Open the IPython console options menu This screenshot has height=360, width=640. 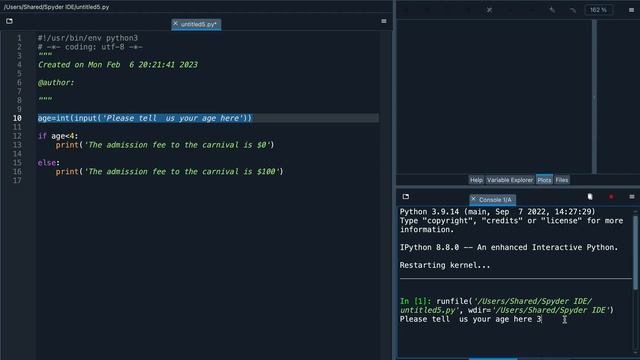pos(632,197)
